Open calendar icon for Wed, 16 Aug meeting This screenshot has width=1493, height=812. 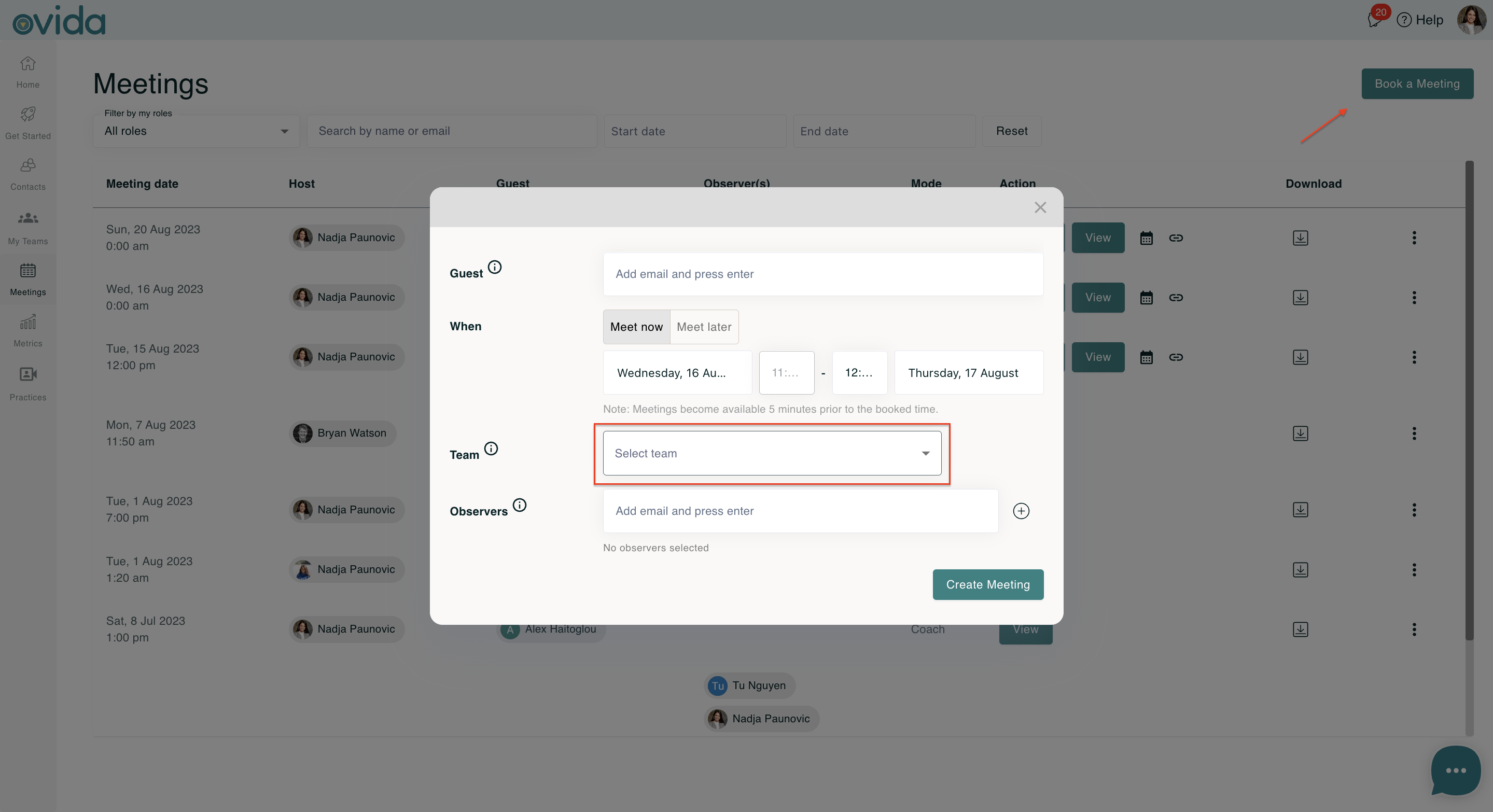pos(1146,298)
